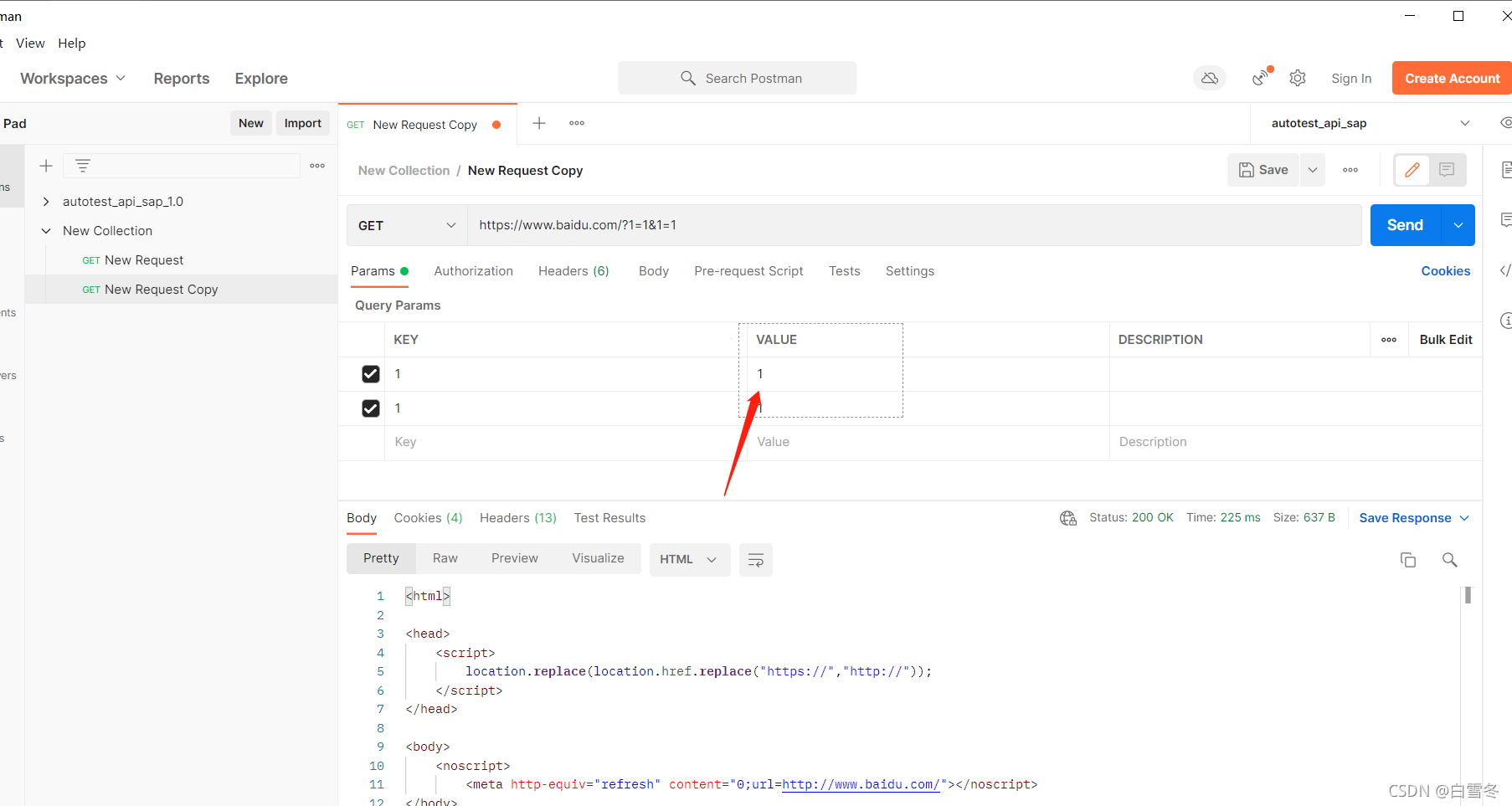1512x806 pixels.
Task: Click the filter collections icon
Action: pyautogui.click(x=82, y=166)
